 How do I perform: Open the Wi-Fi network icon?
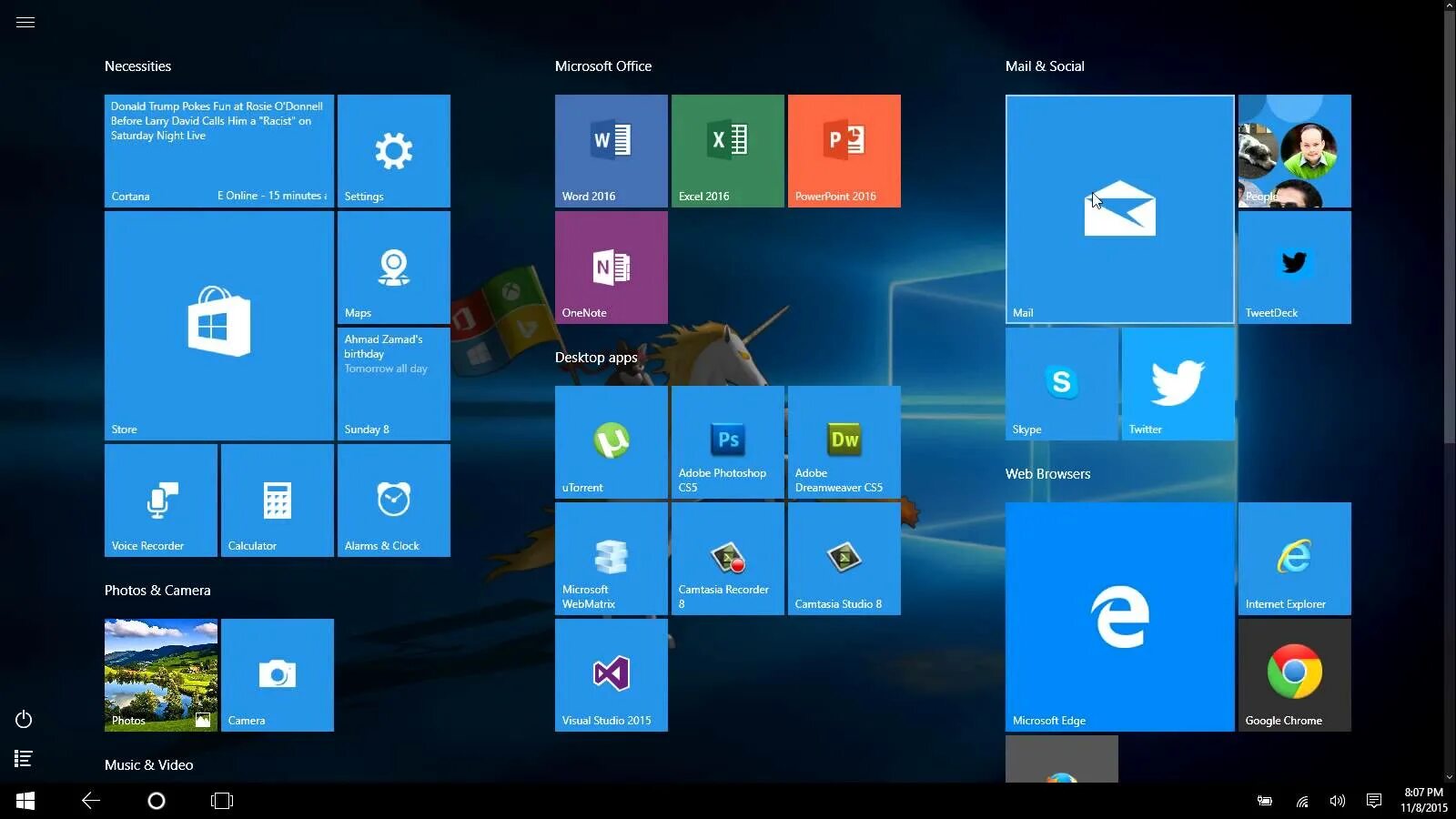click(1302, 802)
